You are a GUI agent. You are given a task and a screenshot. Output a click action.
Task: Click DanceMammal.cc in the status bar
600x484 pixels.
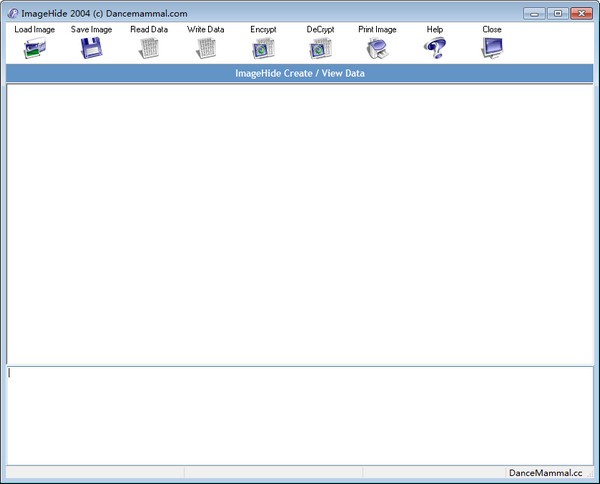(545, 472)
